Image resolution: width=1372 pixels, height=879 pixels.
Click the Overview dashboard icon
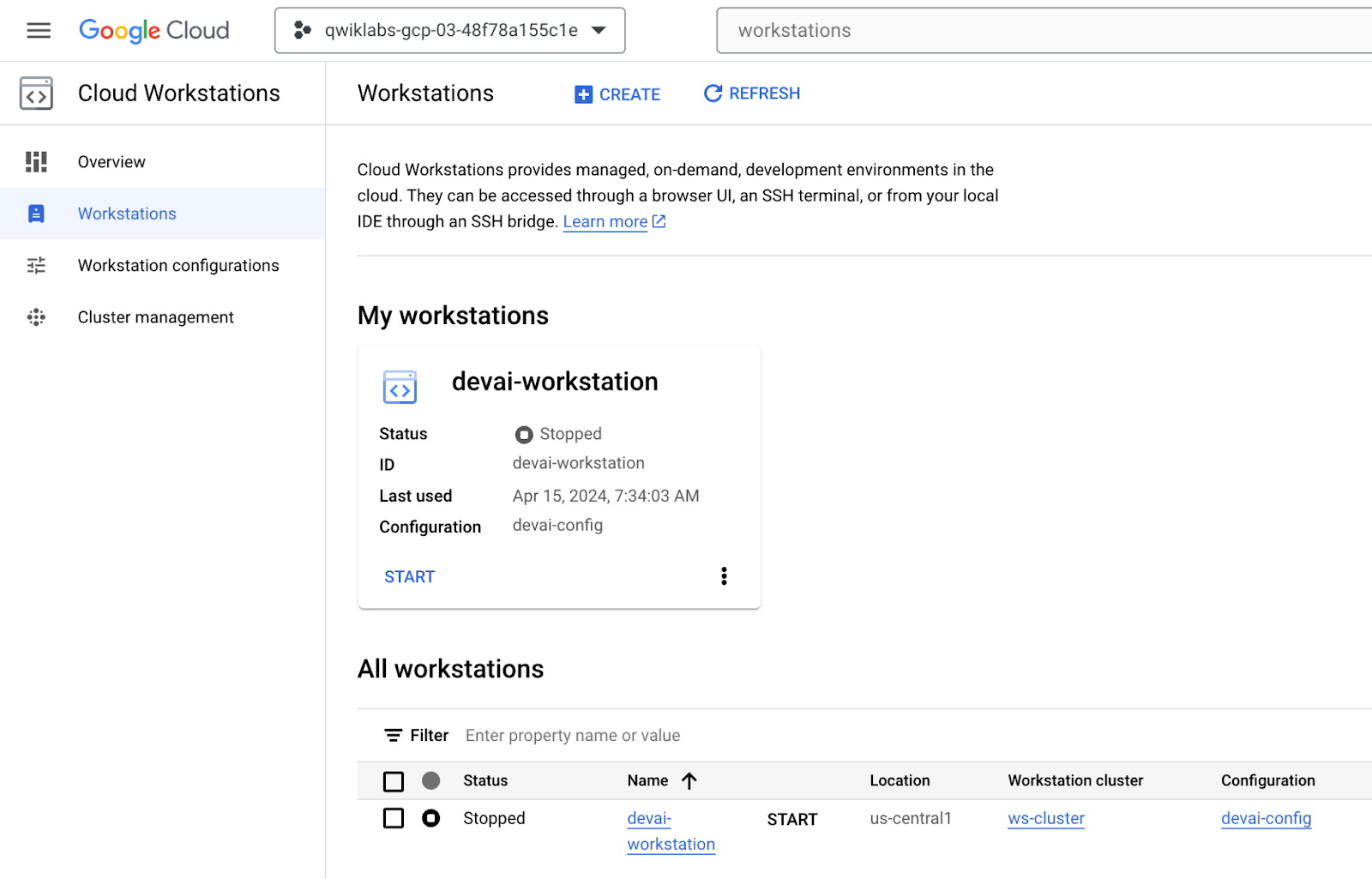[36, 162]
